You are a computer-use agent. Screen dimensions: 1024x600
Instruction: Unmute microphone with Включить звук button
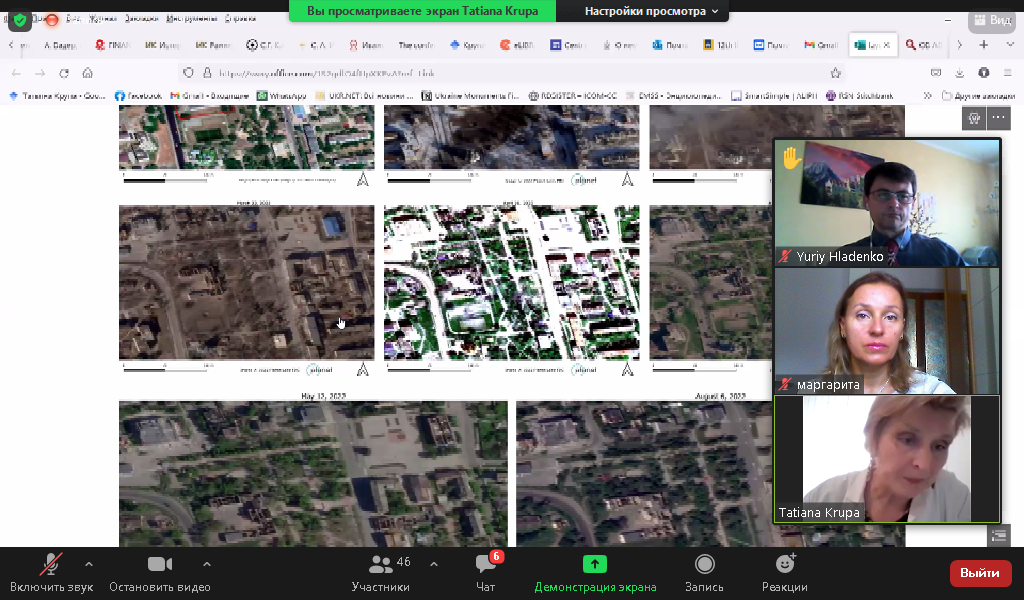(51, 573)
